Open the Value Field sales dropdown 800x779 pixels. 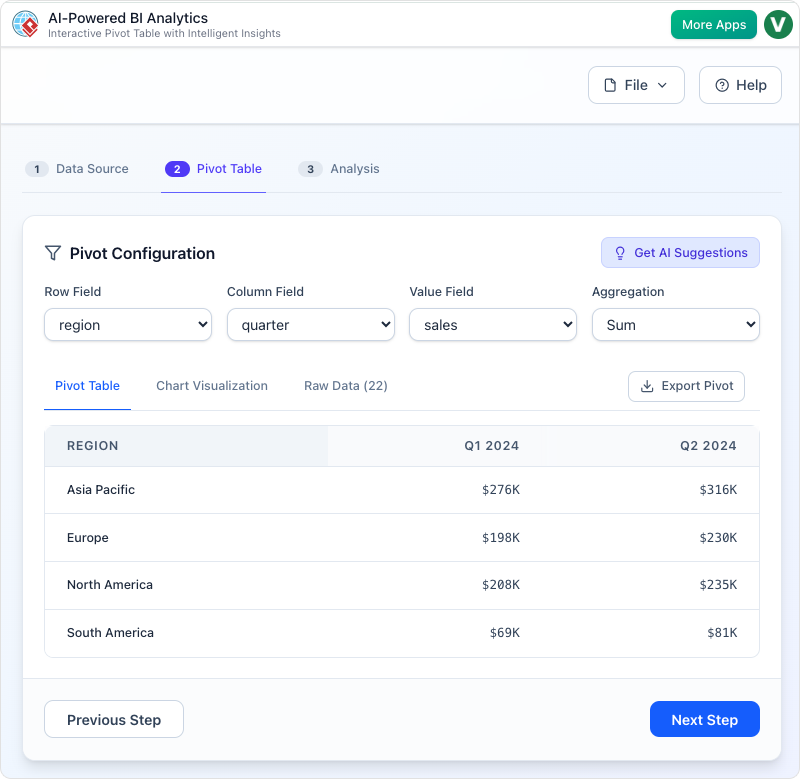[x=492, y=324]
